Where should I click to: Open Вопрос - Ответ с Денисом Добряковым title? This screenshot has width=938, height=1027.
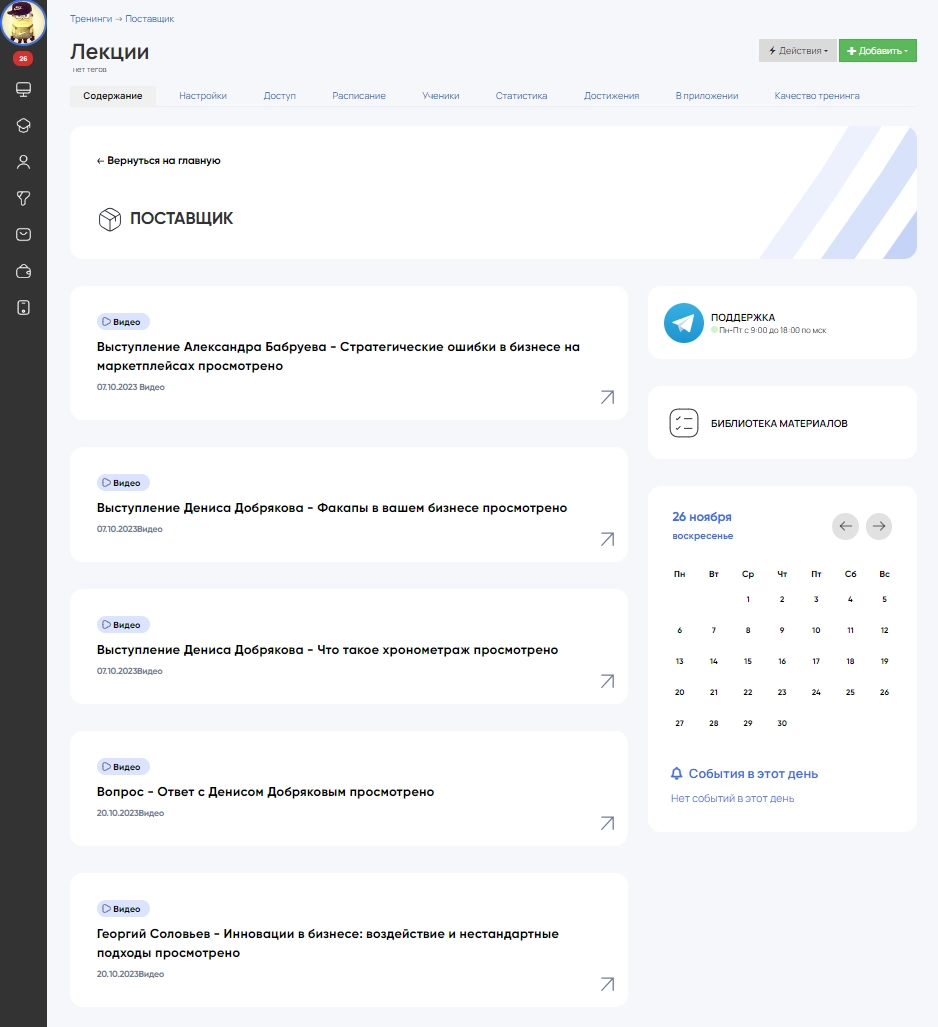(x=265, y=792)
